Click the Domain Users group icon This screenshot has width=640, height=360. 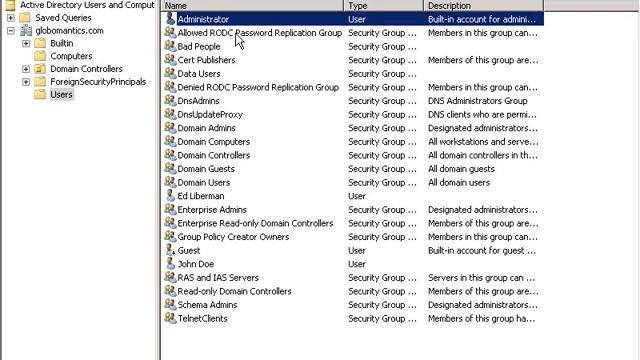(x=170, y=182)
